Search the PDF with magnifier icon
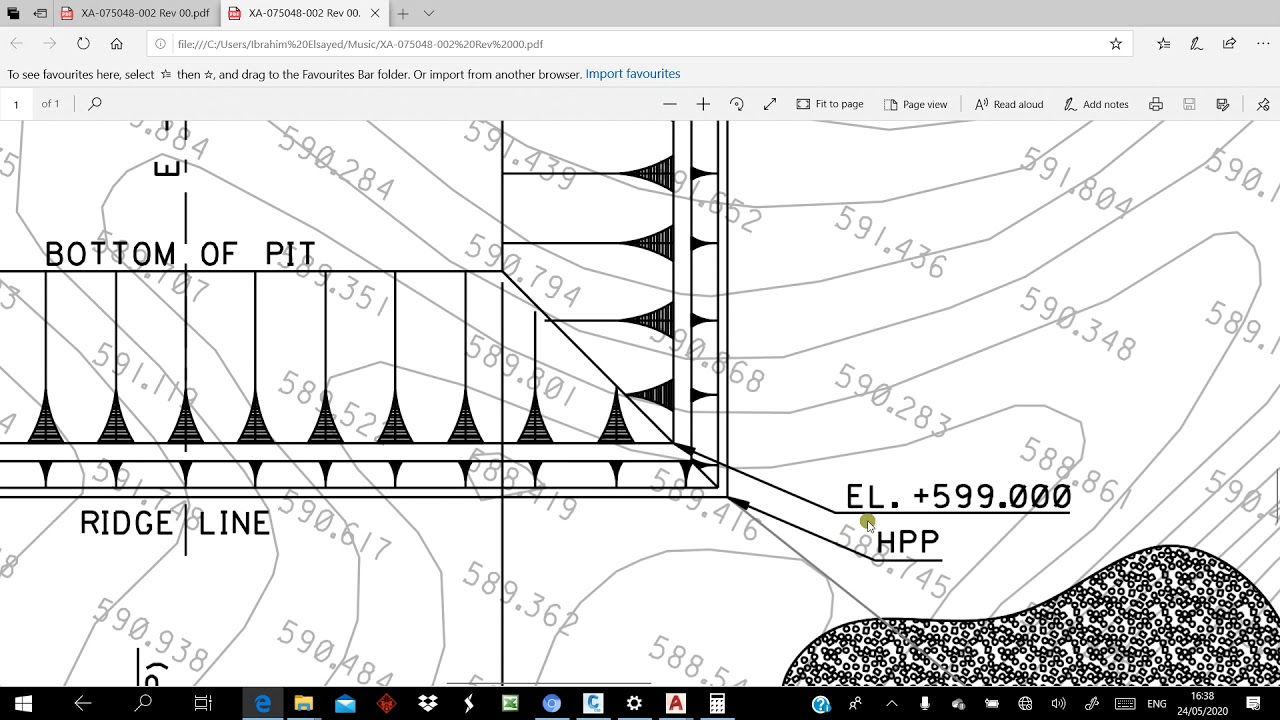Viewport: 1280px width, 720px height. click(95, 103)
